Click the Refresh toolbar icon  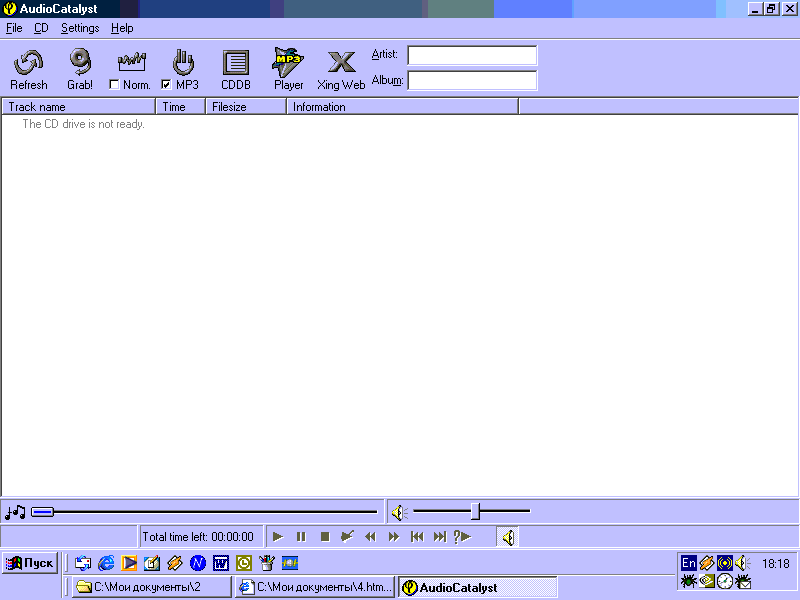28,64
